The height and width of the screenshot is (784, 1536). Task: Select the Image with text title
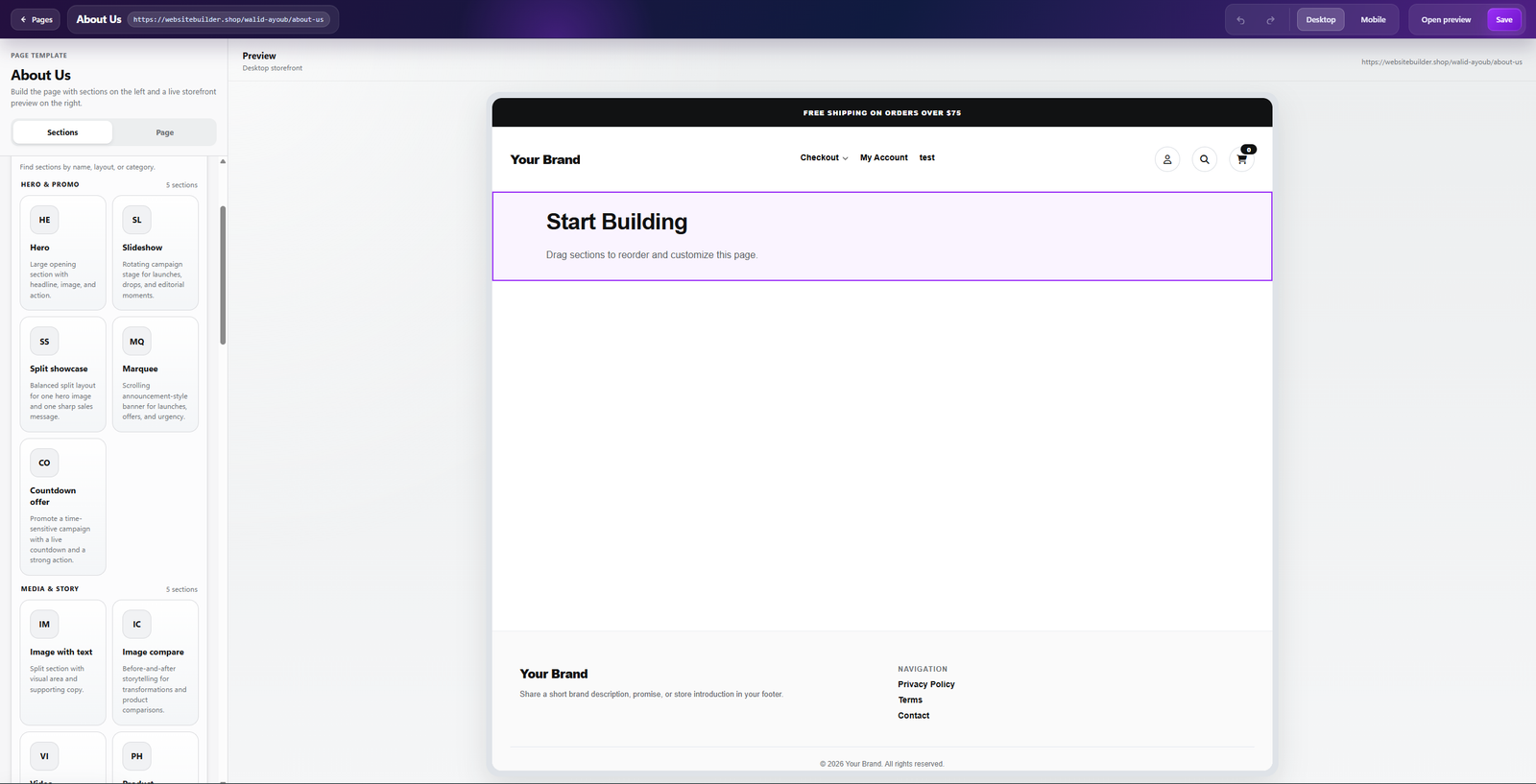[x=61, y=652]
